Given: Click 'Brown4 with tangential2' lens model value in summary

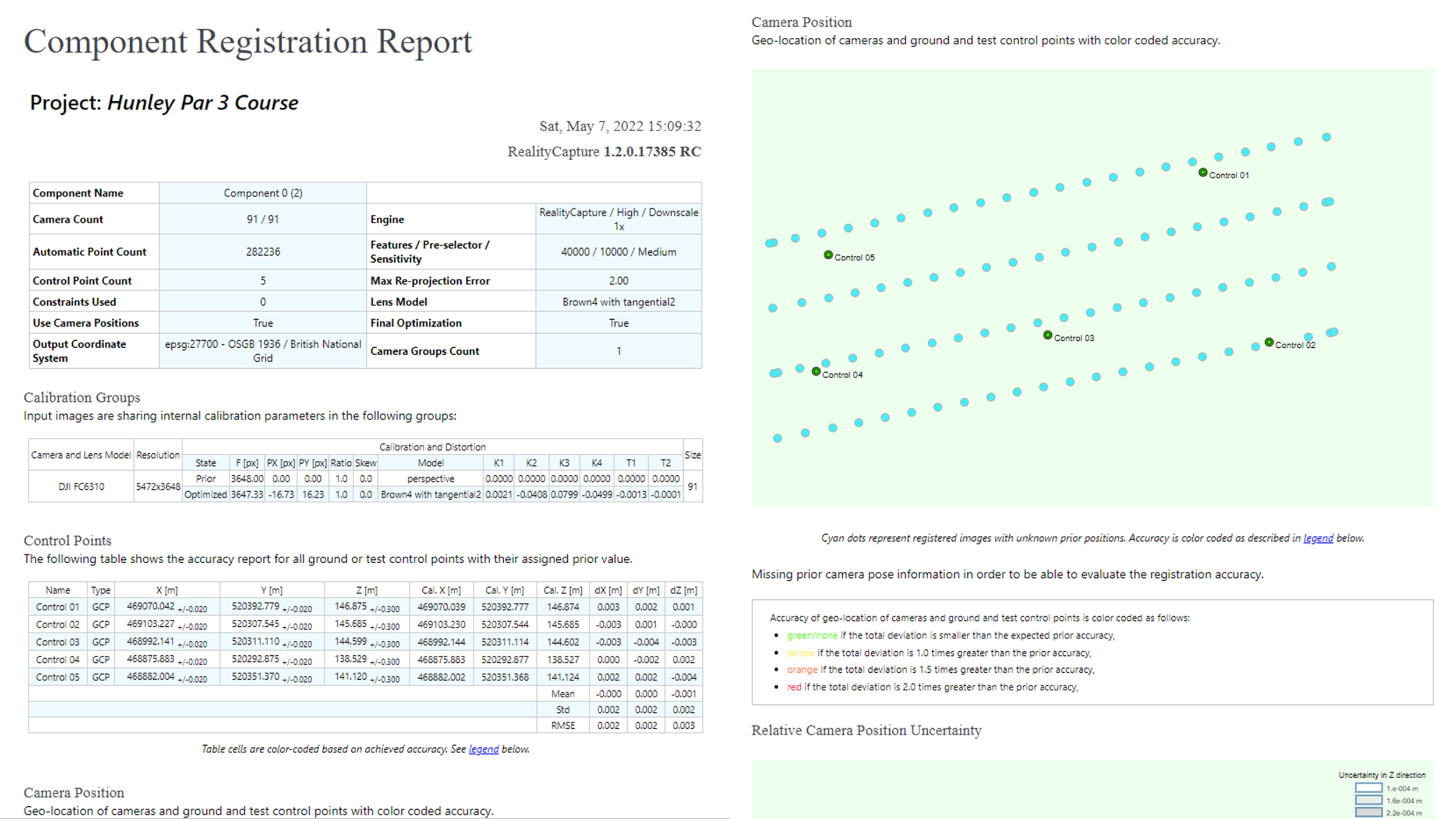Looking at the screenshot, I should [619, 302].
